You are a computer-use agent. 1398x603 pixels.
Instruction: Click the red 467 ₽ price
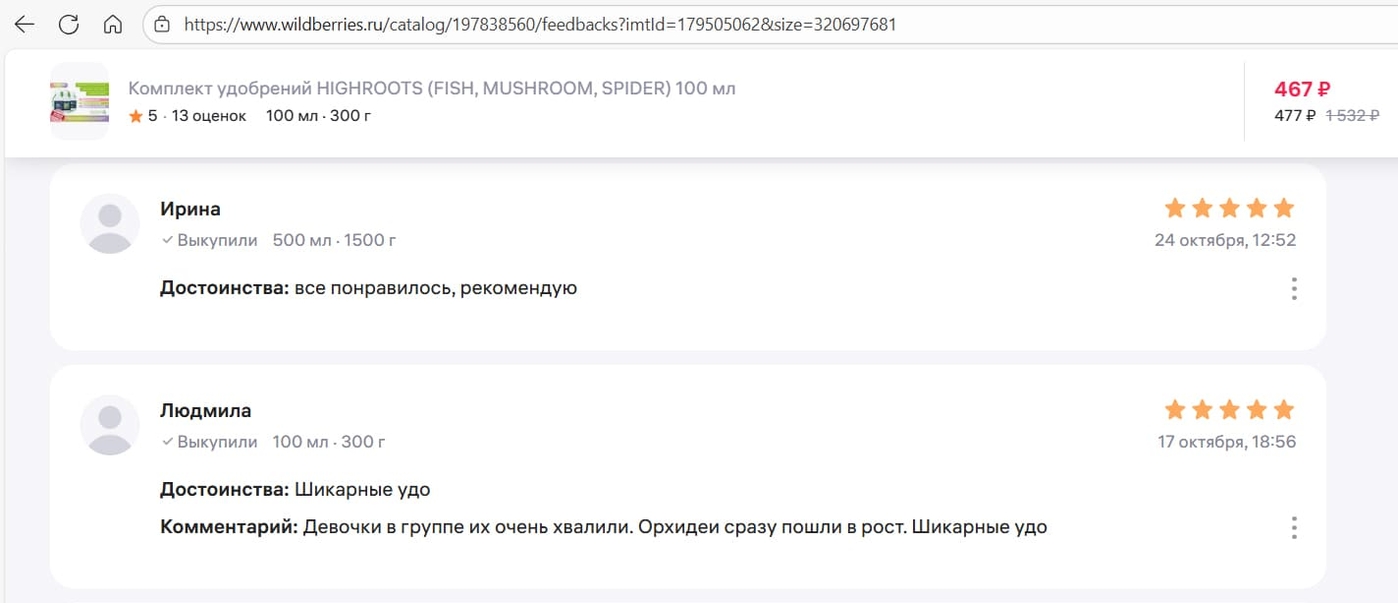point(1302,89)
